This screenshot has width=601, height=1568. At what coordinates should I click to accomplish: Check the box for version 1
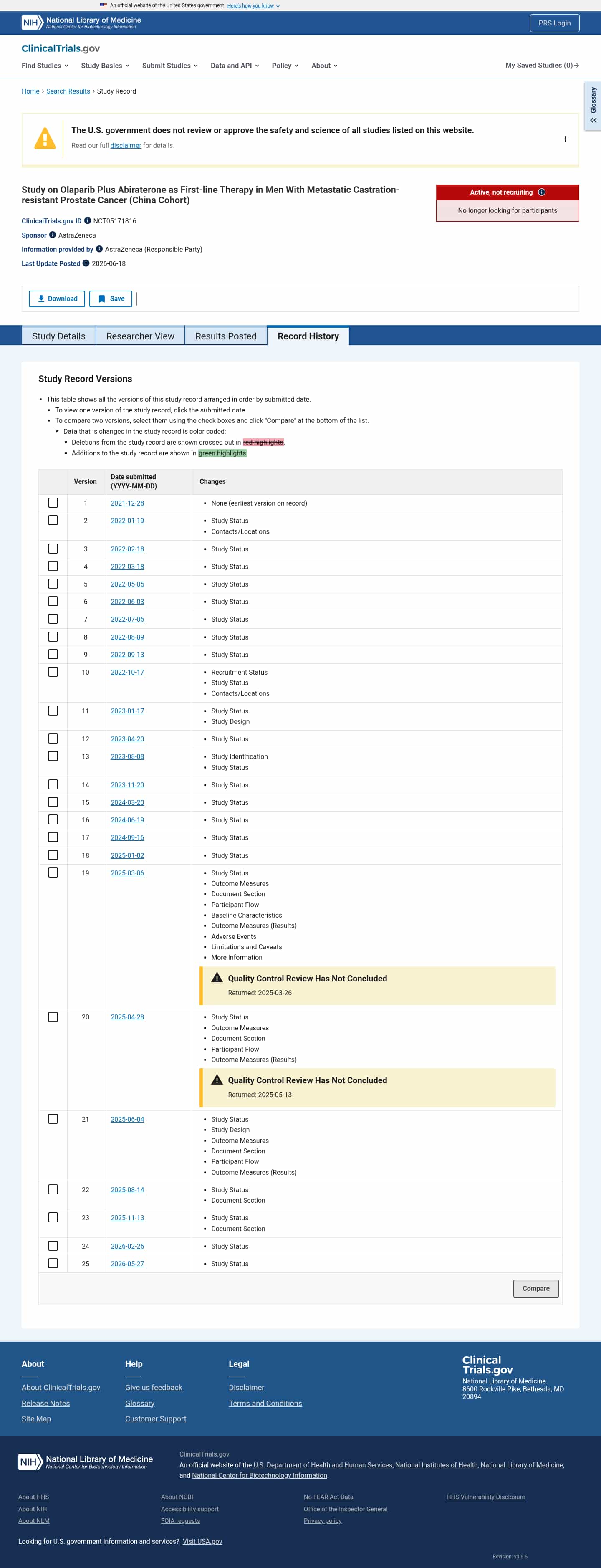(53, 503)
